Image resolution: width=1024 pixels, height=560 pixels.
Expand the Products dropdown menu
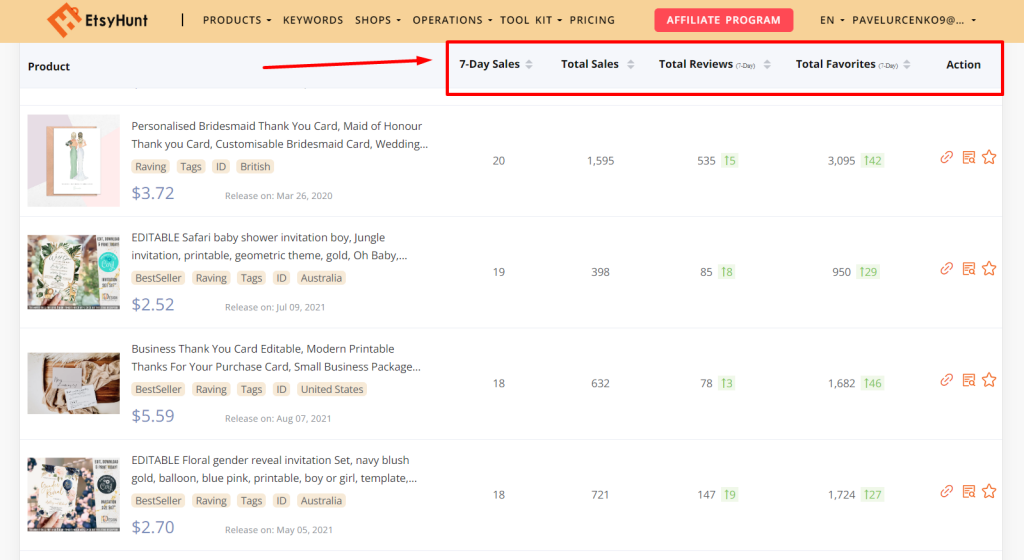[x=237, y=20]
